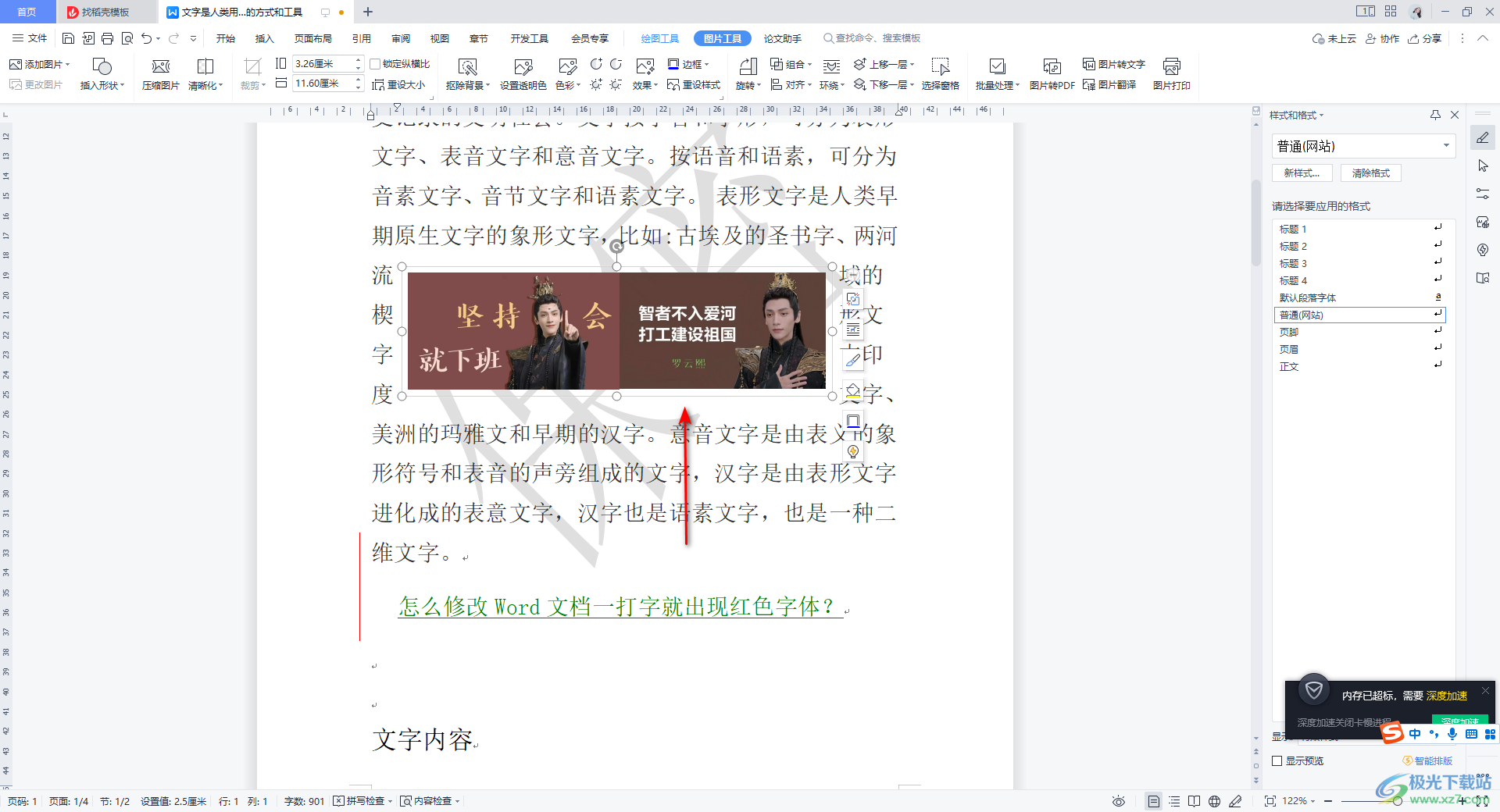Click the fit-to-page zoom icon
1500x812 pixels.
[1270, 801]
